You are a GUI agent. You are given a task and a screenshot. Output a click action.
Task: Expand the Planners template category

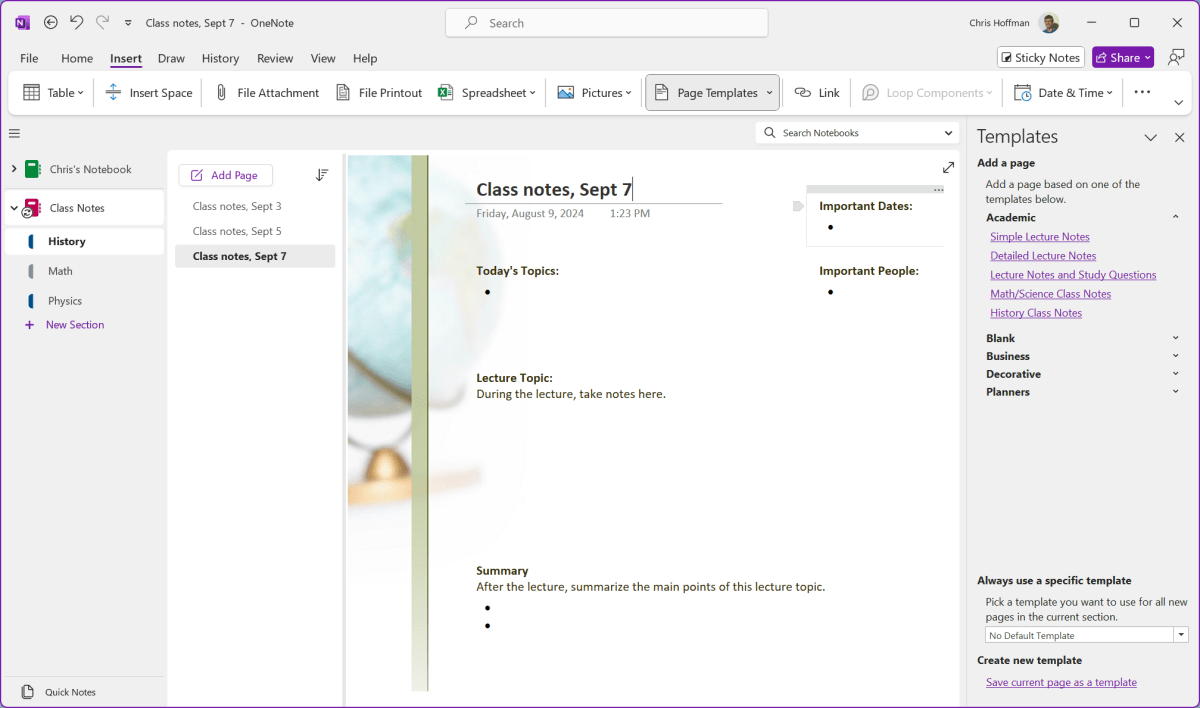click(x=1175, y=391)
